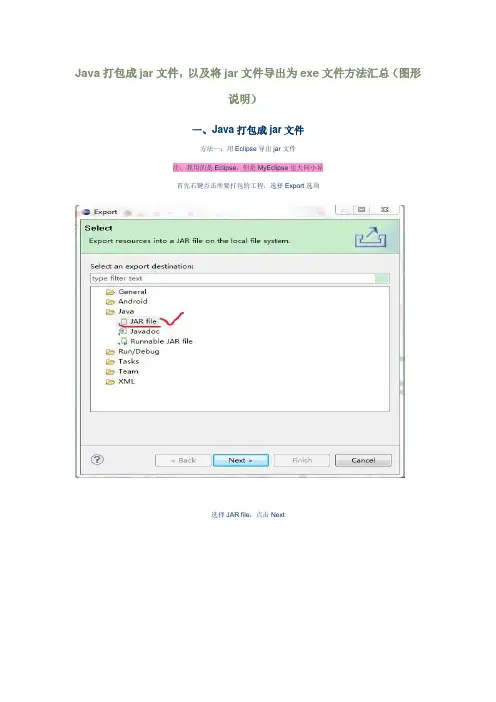496x702 pixels.
Task: Click the Next button
Action: [241, 460]
